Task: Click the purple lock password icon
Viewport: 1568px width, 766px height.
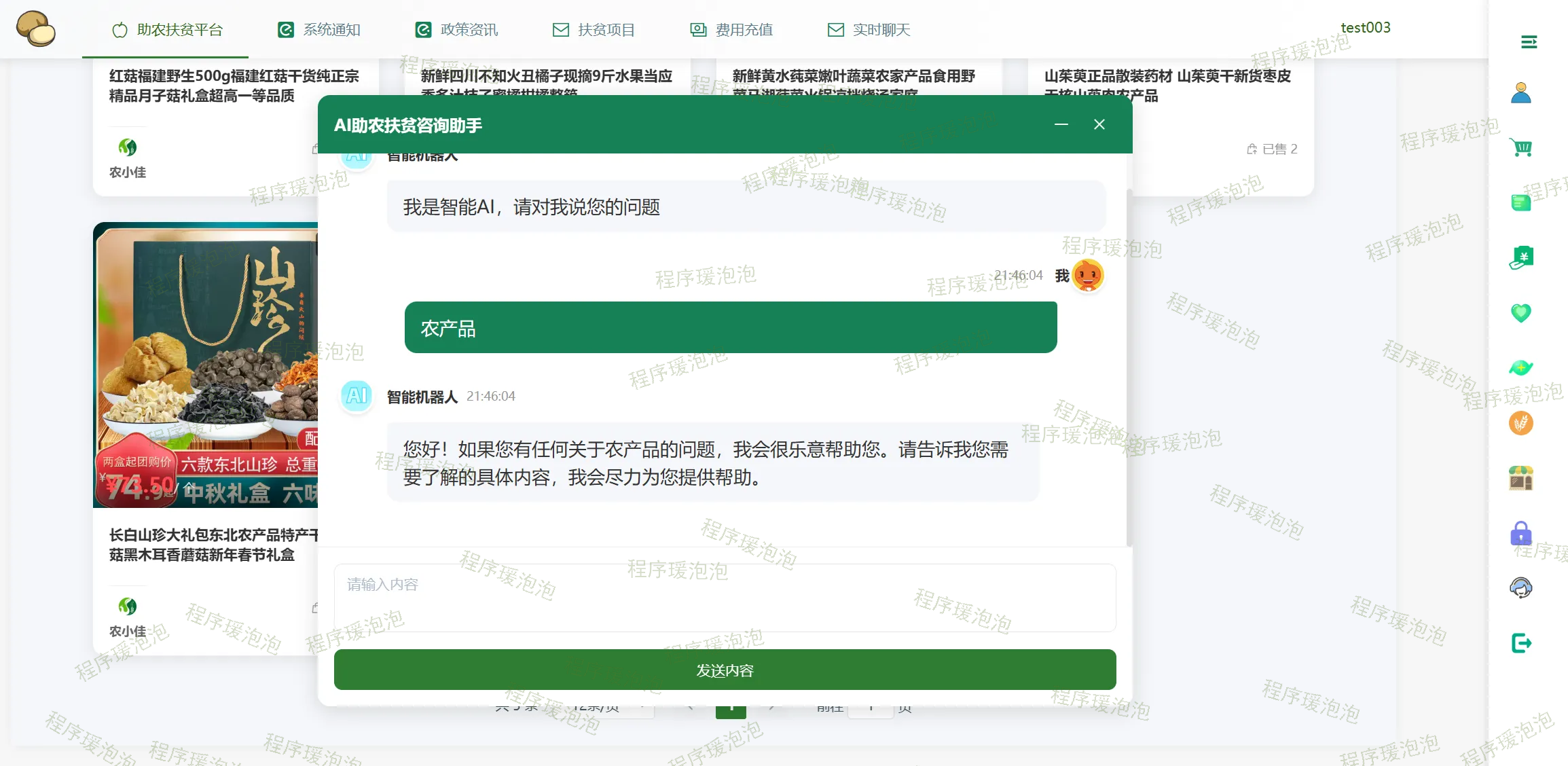Action: 1520,533
